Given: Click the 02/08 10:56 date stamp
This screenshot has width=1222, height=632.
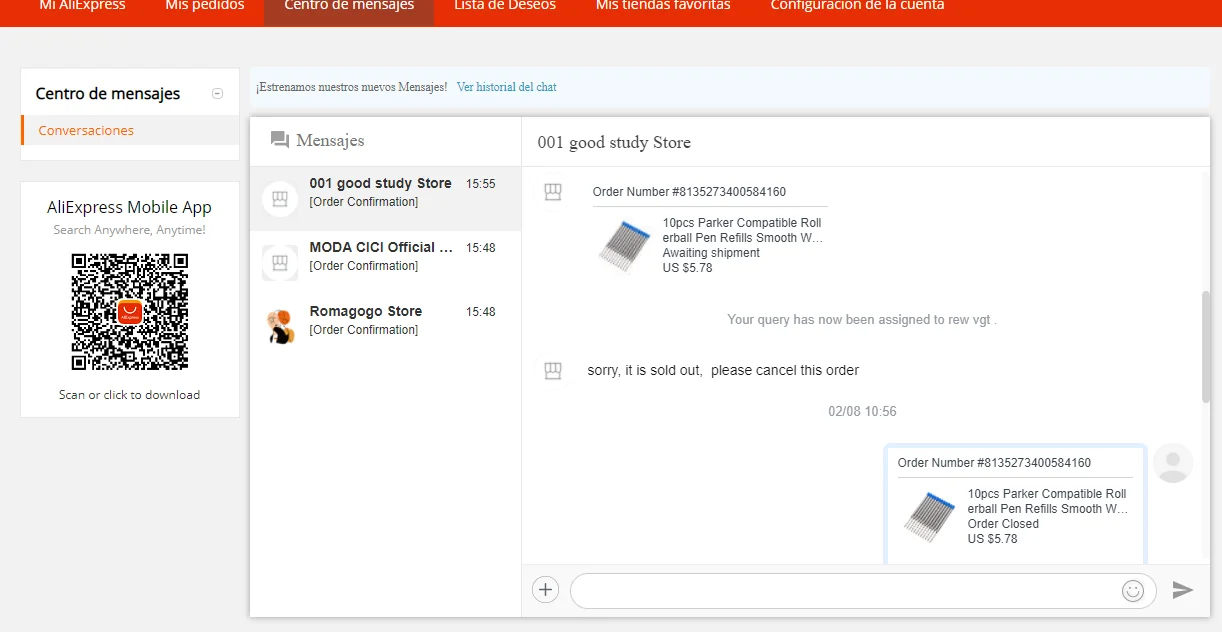Looking at the screenshot, I should click(862, 412).
